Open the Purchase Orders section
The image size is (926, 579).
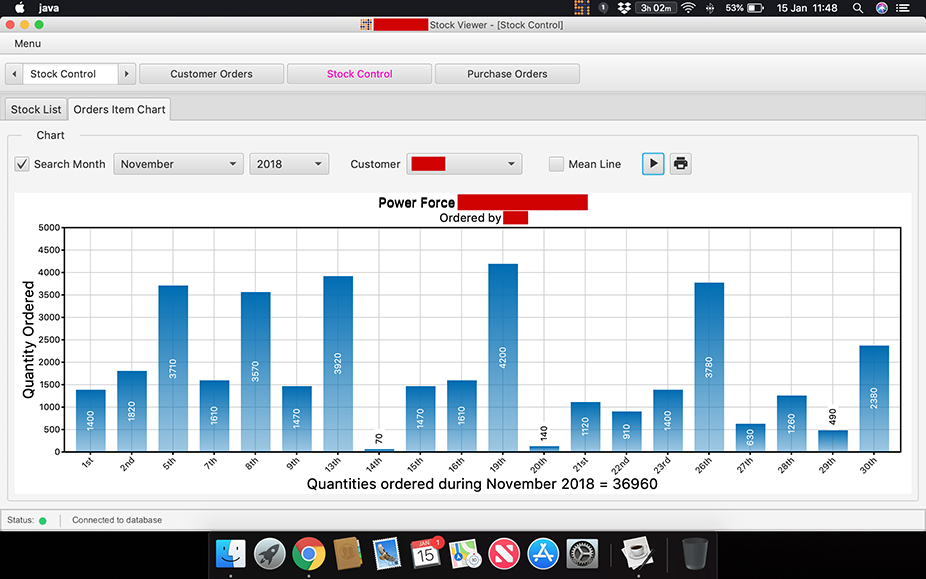click(x=507, y=74)
